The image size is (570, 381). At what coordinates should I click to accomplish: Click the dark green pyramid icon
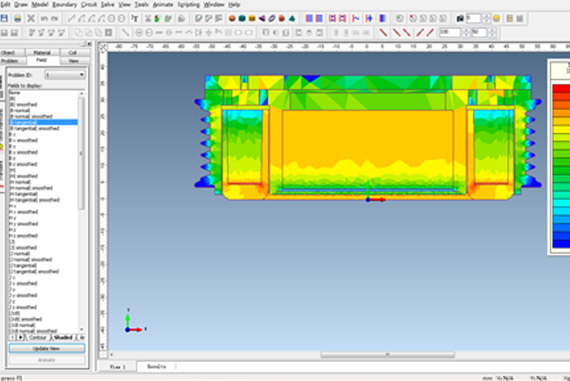292,18
